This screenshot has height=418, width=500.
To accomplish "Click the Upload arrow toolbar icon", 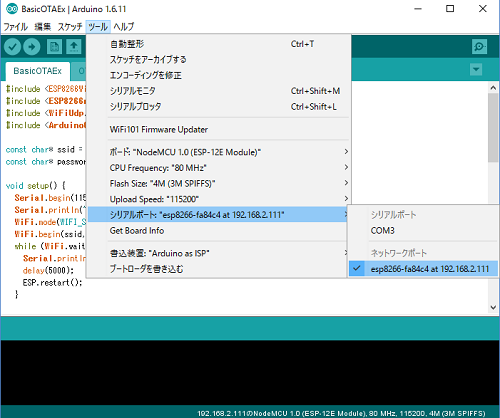I will (32, 47).
